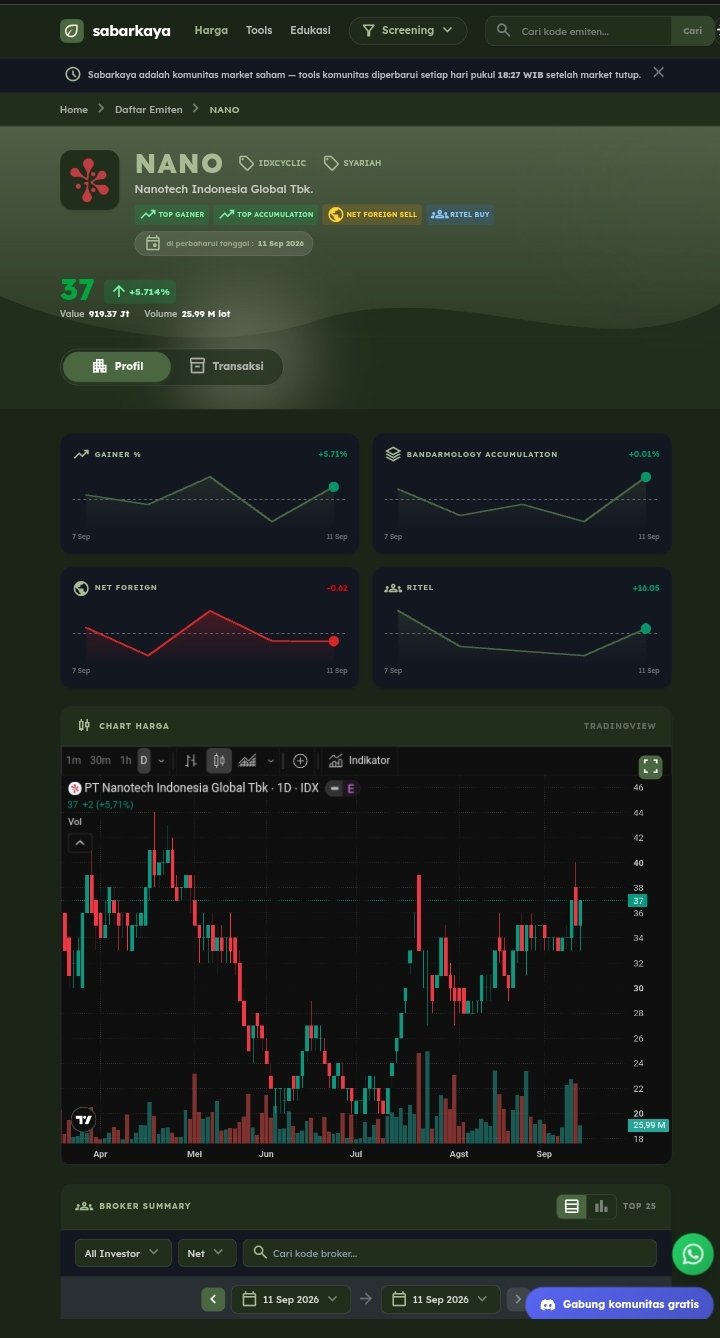This screenshot has width=720, height=1338.
Task: Expand the chart style dropdown arrow
Action: point(270,761)
